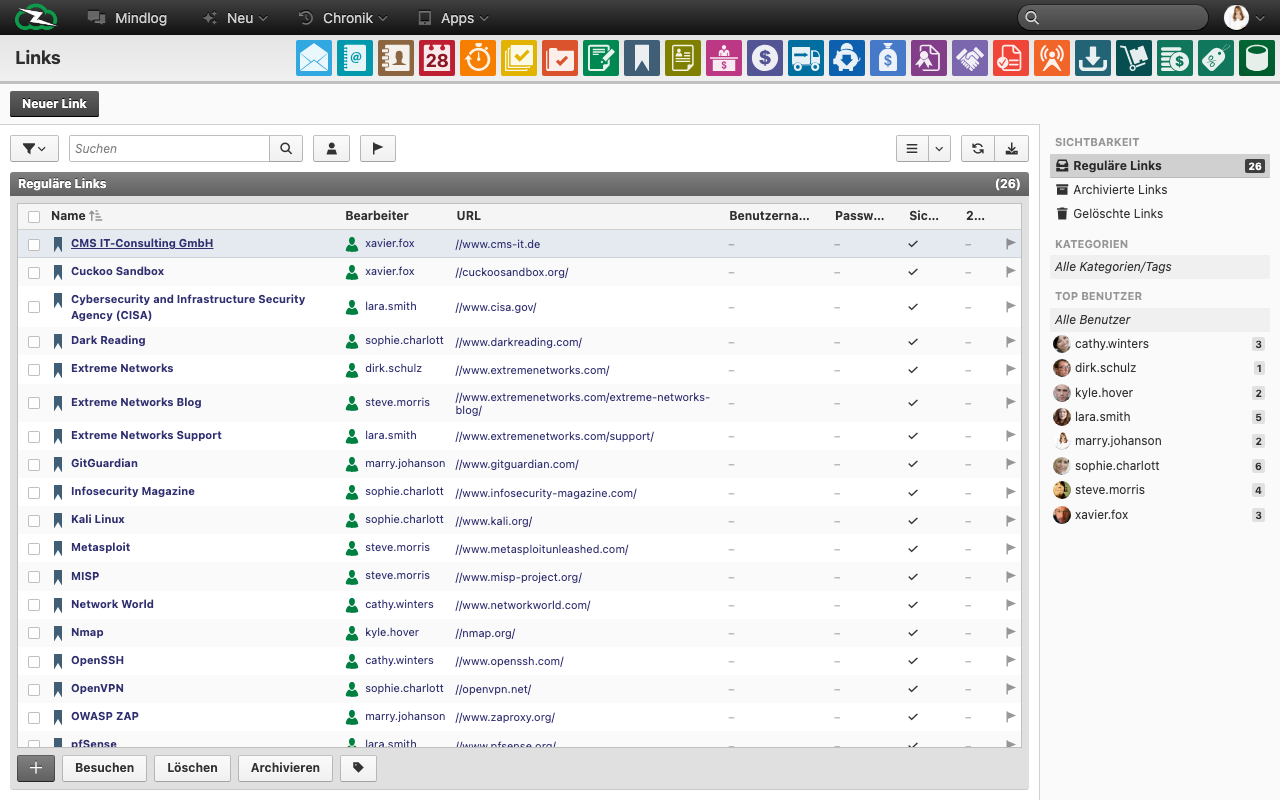The width and height of the screenshot is (1280, 800).
Task: Check the OpenVPN row checkbox
Action: pos(34,689)
